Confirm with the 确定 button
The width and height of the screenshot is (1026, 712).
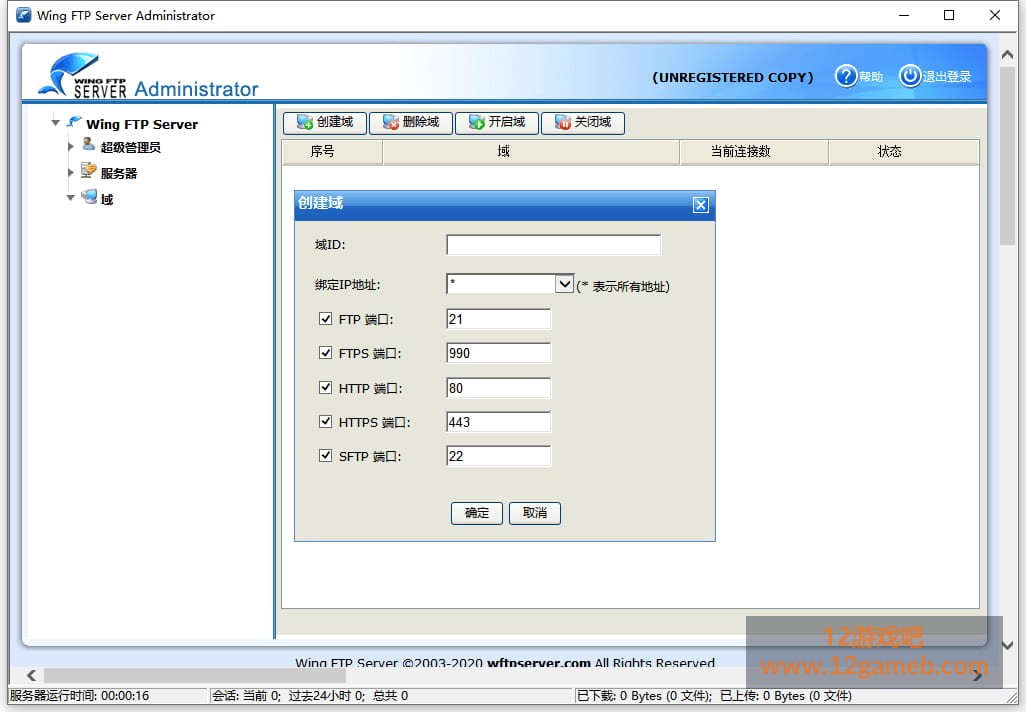[476, 513]
